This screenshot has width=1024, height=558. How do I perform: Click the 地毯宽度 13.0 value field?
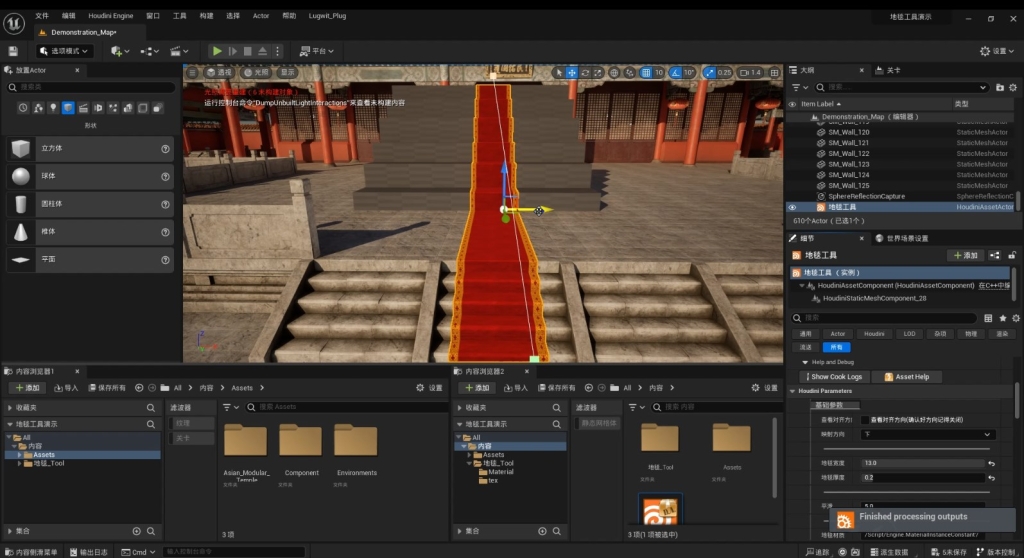click(x=922, y=463)
